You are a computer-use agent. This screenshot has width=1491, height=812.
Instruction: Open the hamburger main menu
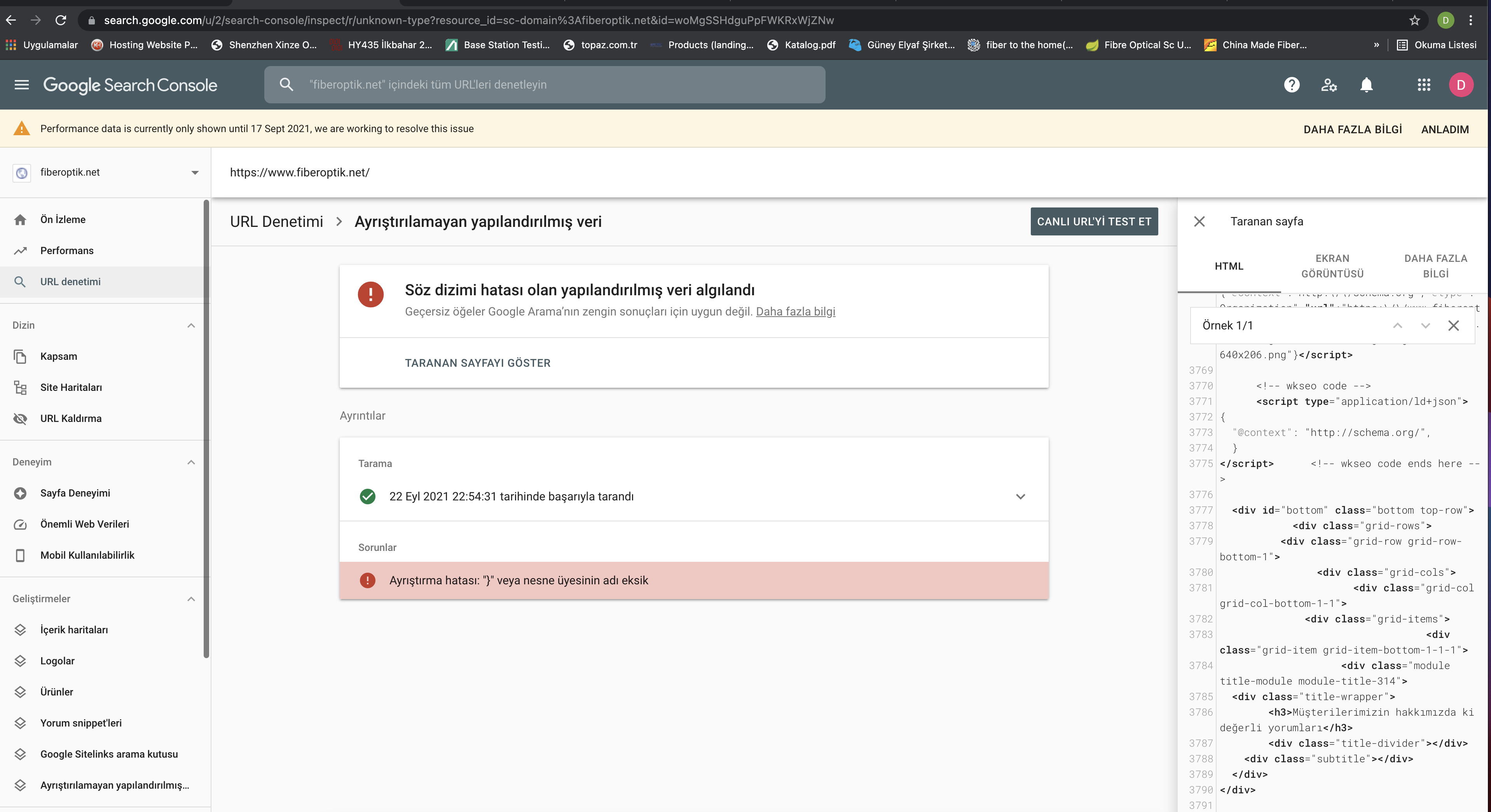21,85
